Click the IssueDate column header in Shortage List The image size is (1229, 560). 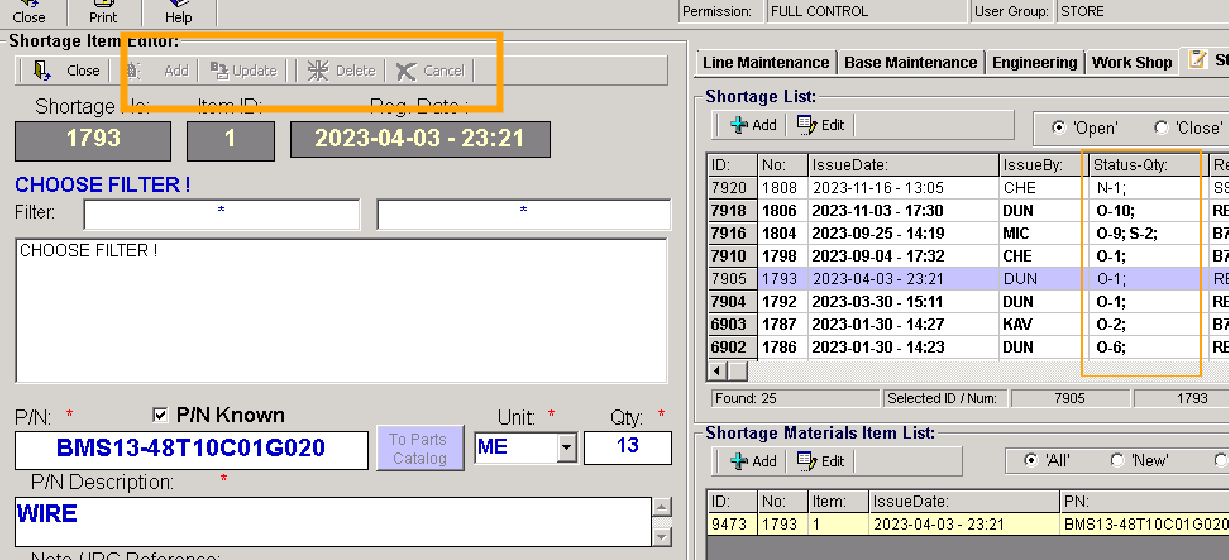click(903, 164)
